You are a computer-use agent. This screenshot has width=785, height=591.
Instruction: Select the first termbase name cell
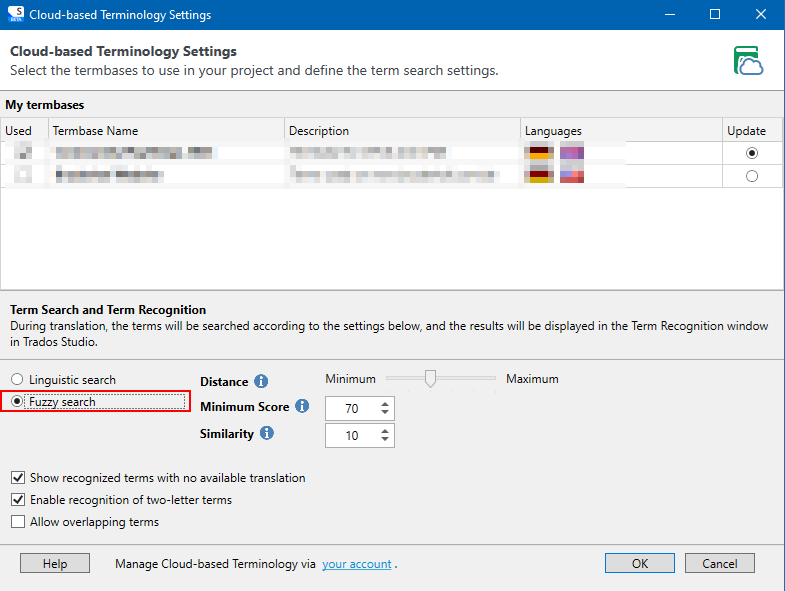(x=166, y=152)
